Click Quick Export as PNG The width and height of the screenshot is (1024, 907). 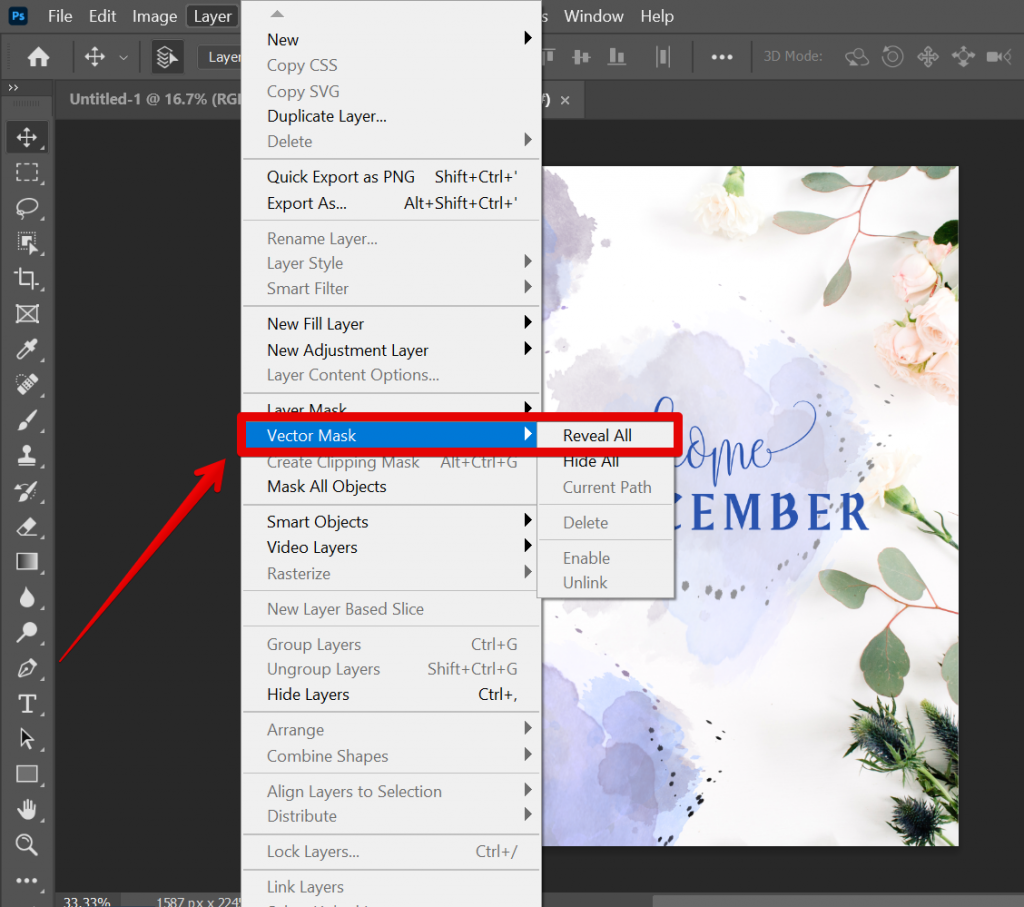pyautogui.click(x=340, y=177)
